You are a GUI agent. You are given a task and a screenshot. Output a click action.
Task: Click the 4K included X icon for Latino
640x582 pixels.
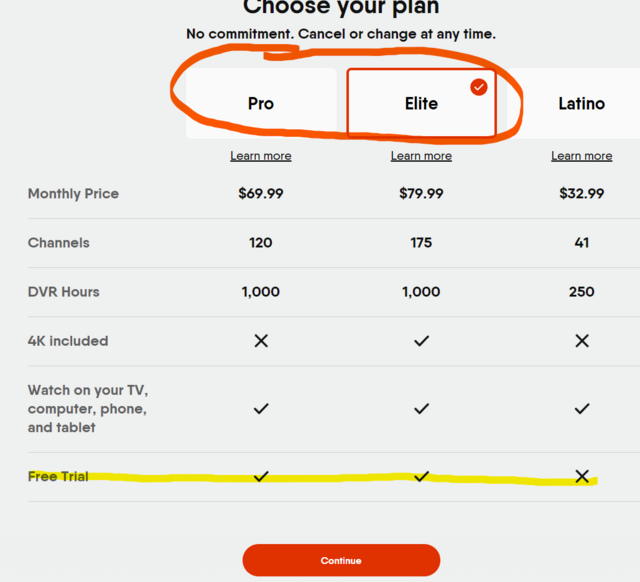[582, 341]
